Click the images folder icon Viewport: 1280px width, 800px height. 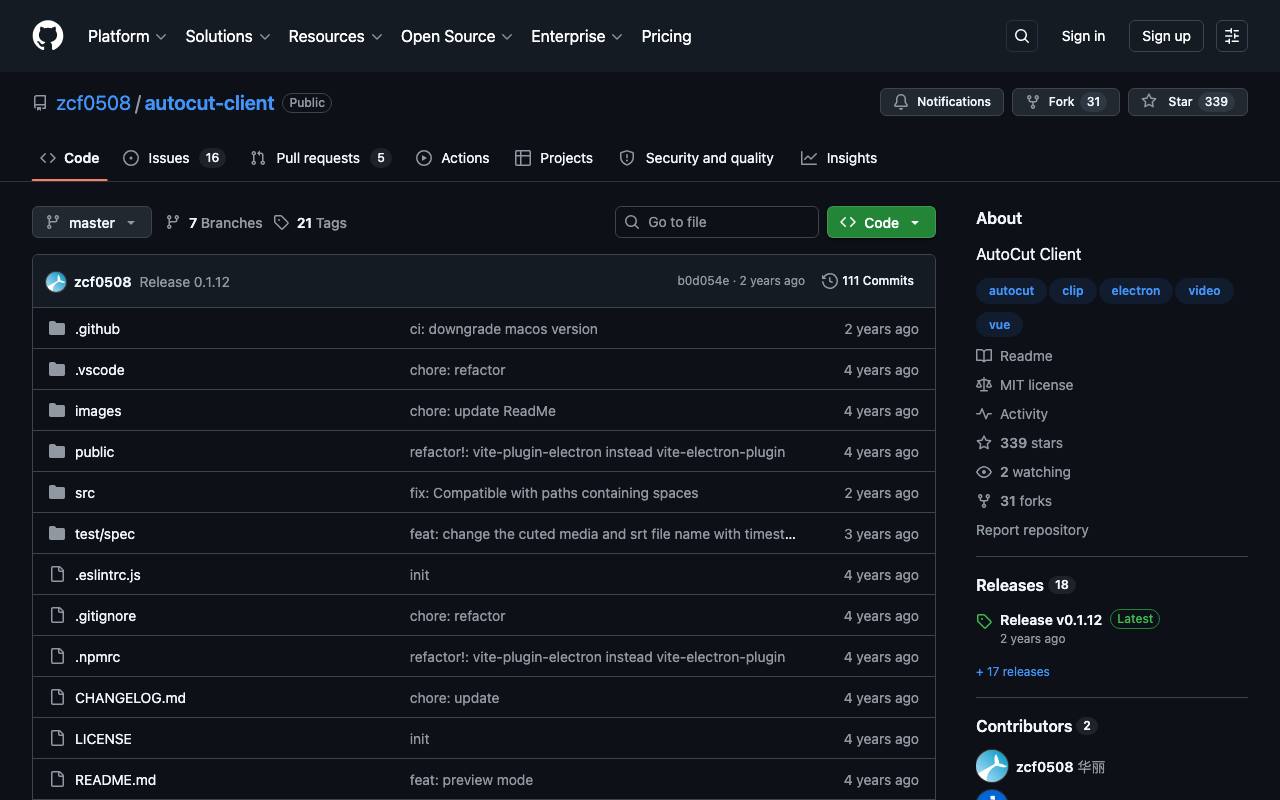(57, 411)
